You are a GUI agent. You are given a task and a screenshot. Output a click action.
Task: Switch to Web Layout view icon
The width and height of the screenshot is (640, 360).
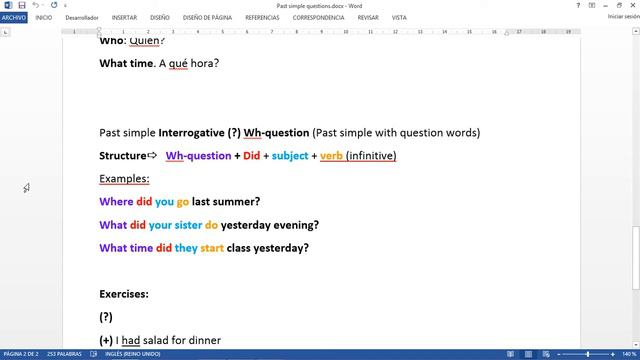(546, 354)
